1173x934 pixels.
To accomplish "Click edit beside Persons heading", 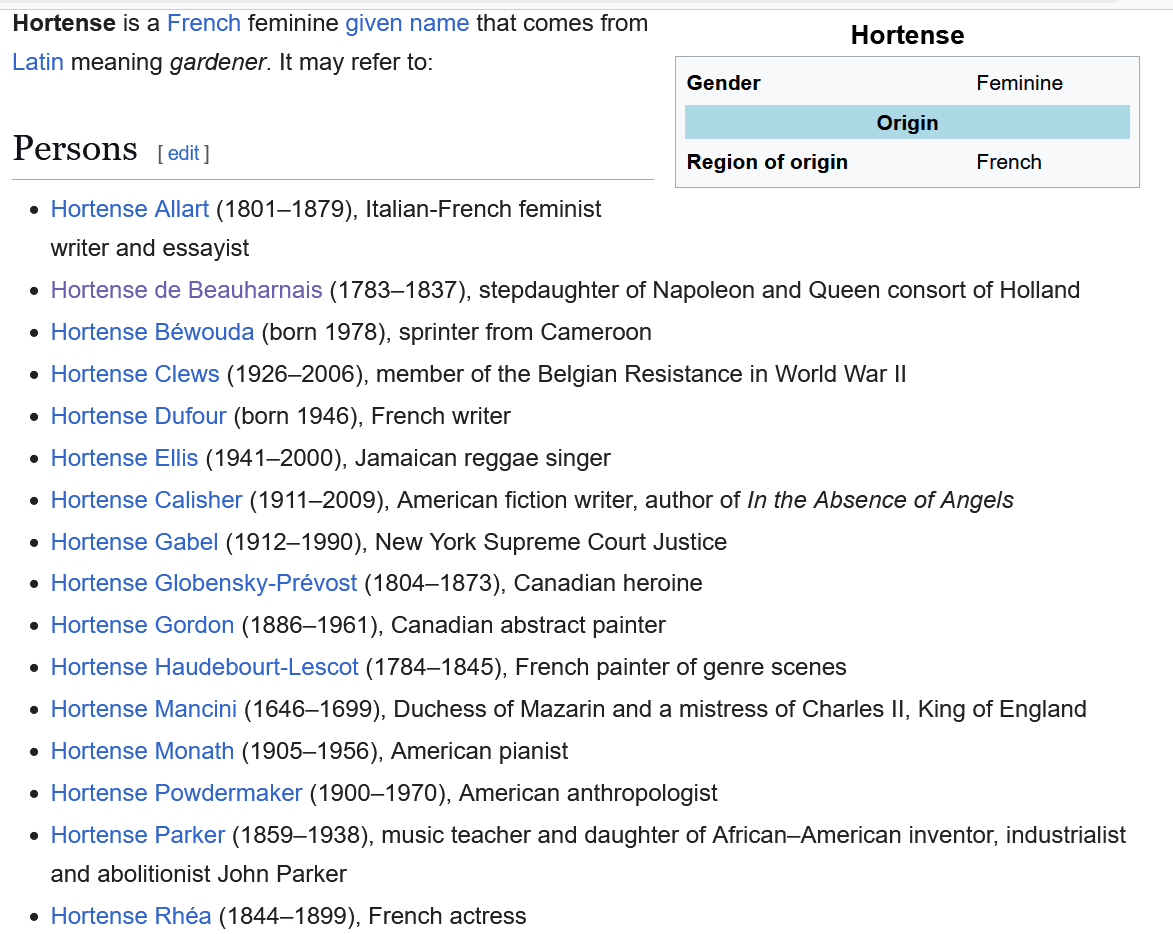I will [x=183, y=153].
